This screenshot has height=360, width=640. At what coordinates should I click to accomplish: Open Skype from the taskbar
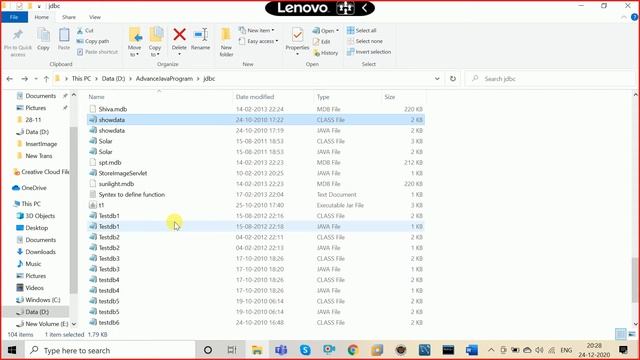tap(305, 350)
